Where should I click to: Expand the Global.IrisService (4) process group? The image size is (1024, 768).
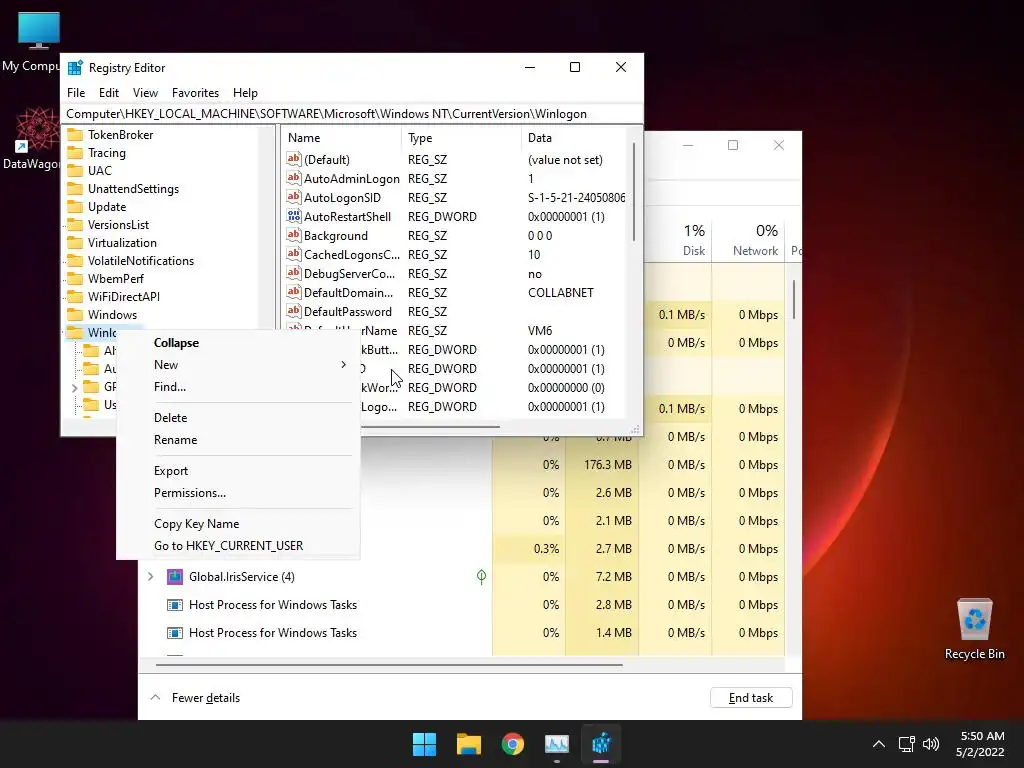pyautogui.click(x=151, y=577)
